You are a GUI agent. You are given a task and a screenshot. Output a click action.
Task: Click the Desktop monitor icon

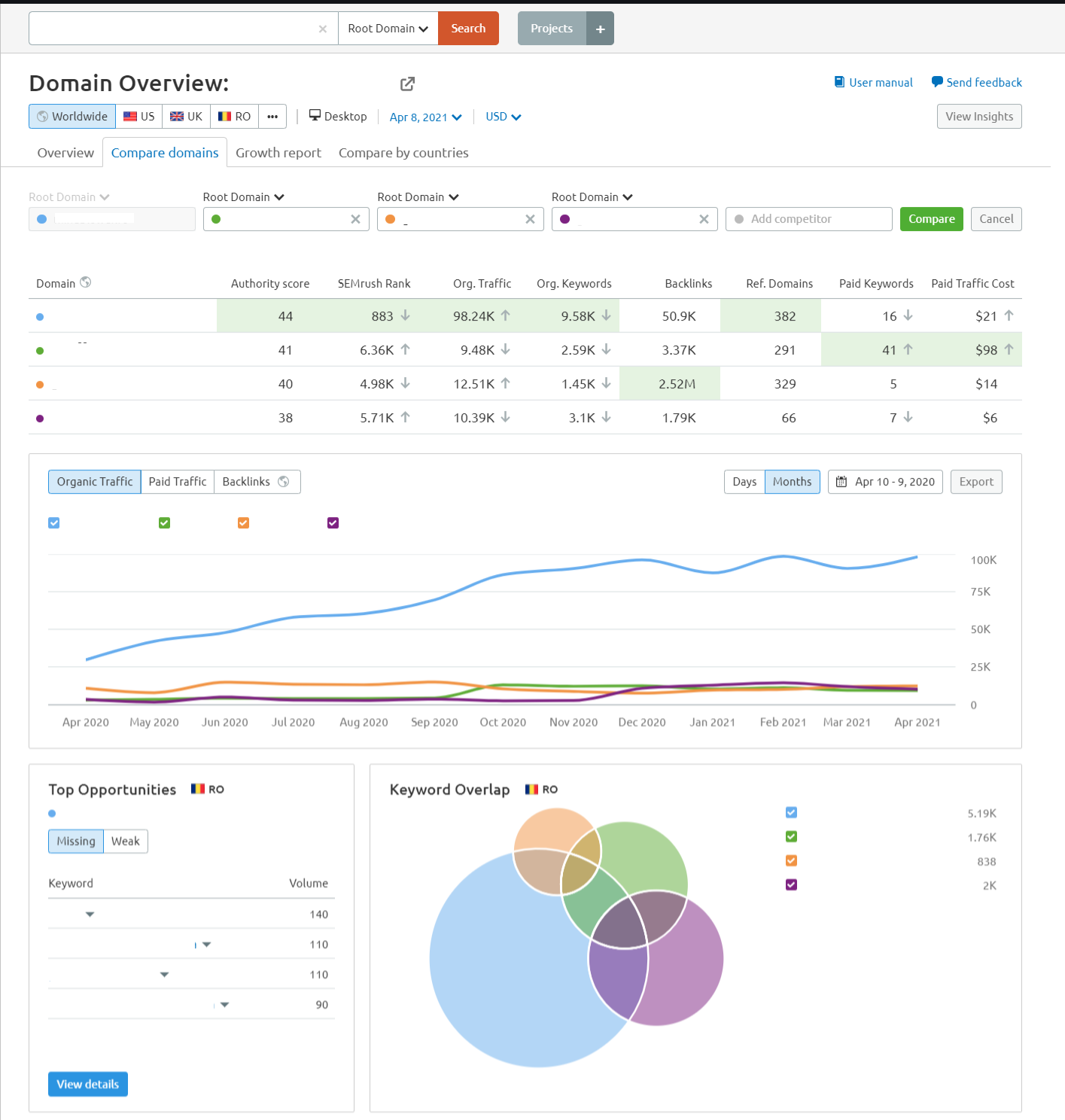(x=315, y=115)
